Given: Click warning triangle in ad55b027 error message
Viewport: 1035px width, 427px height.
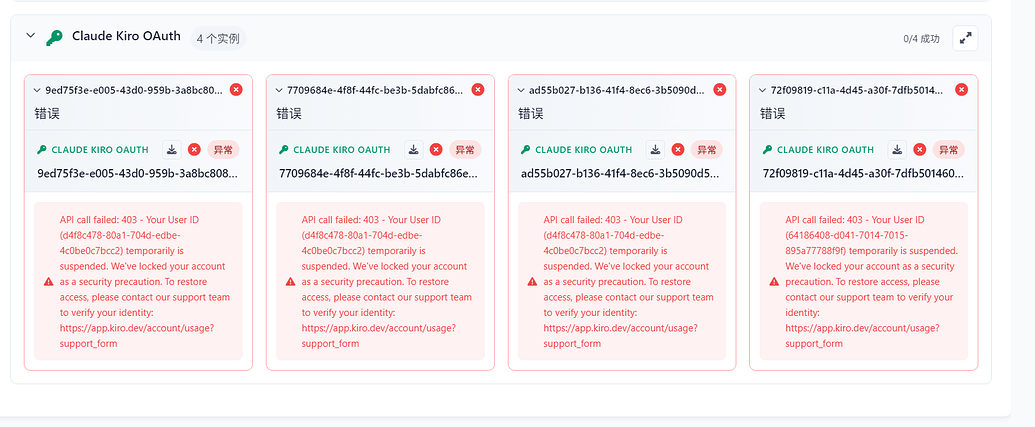Looking at the screenshot, I should tap(533, 282).
